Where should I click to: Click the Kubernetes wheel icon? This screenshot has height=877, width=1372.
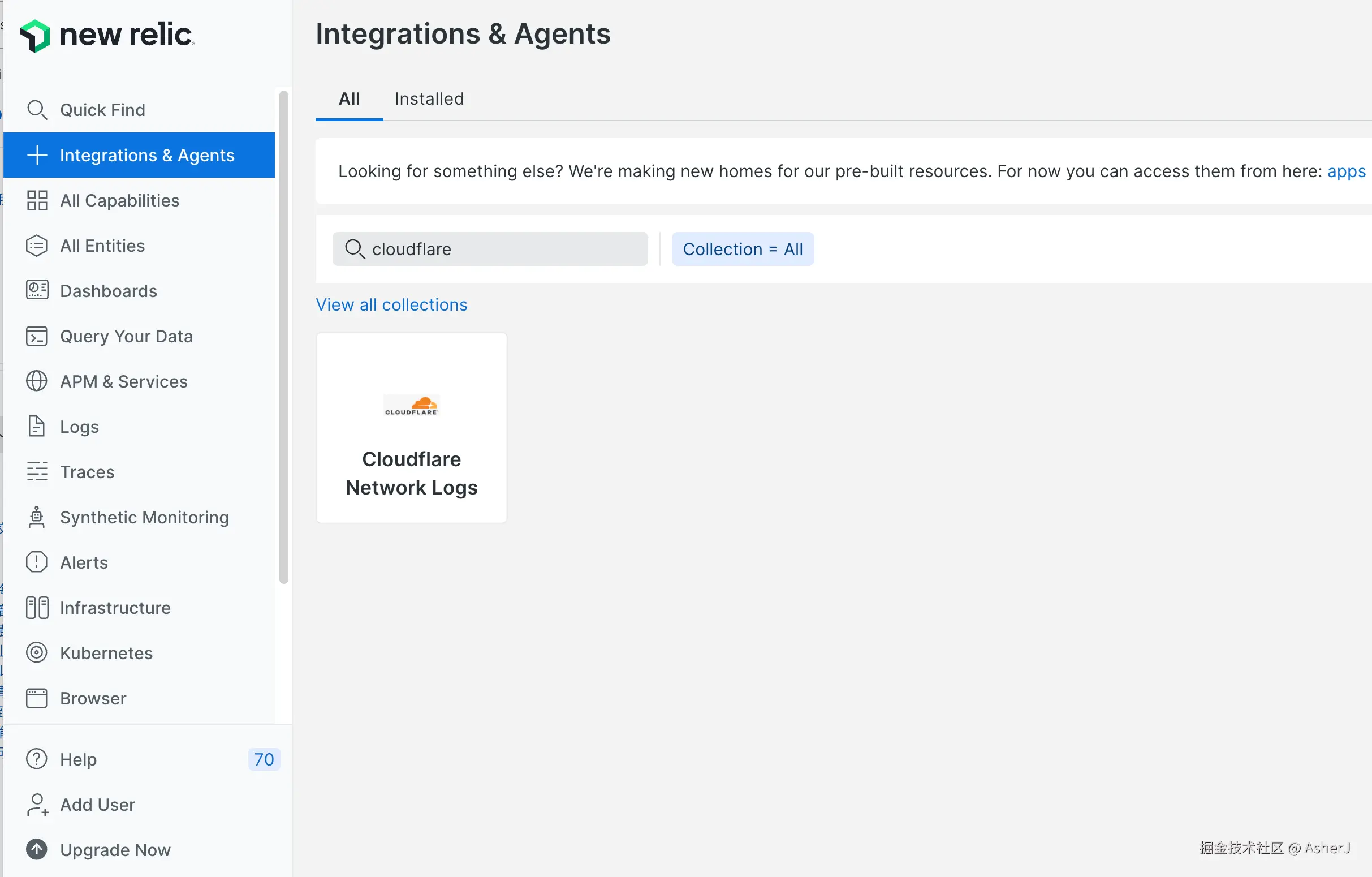(37, 652)
